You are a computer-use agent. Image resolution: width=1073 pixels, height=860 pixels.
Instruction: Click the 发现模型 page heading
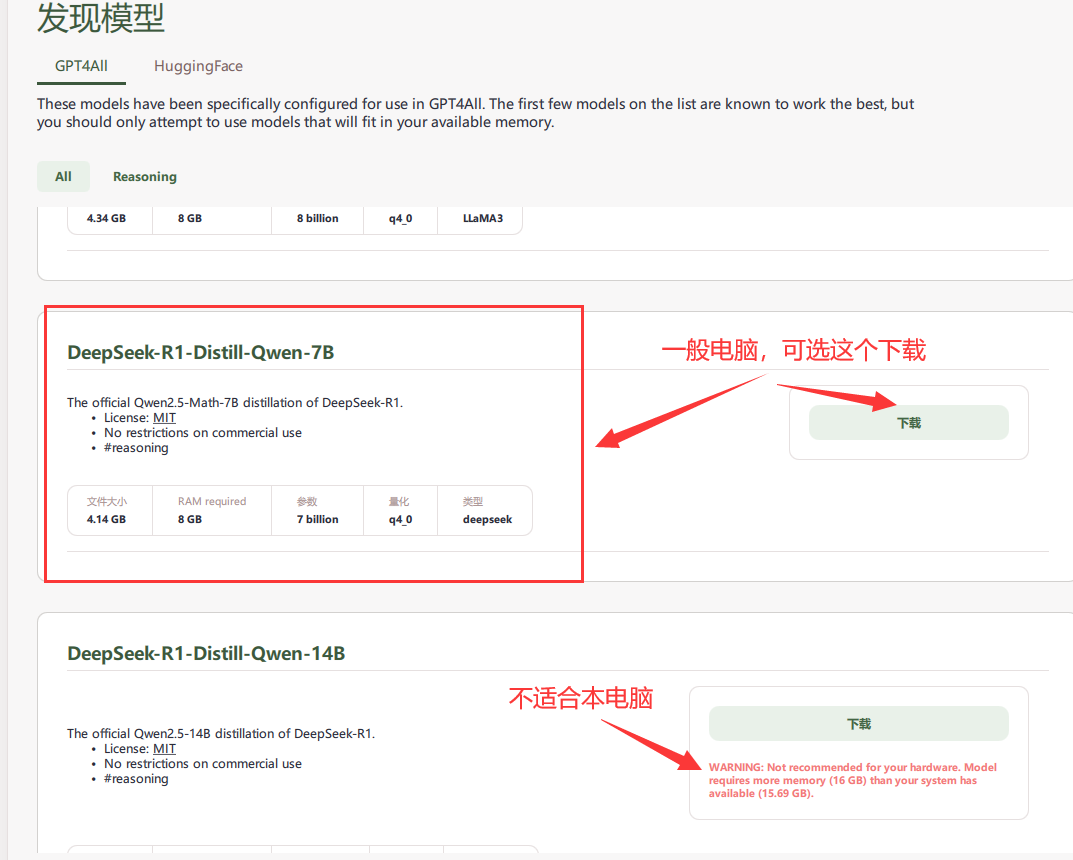[101, 18]
